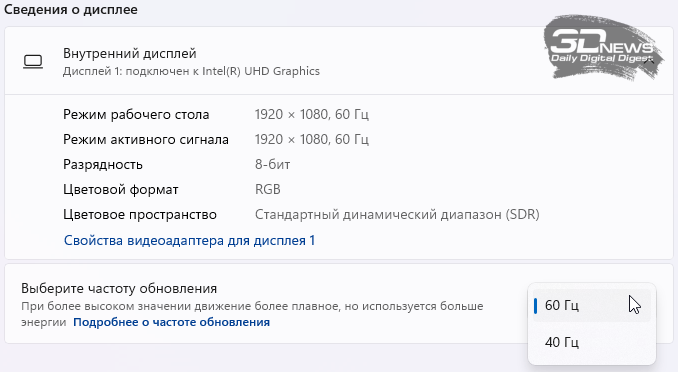
Task: Click the Дисплей 1 Intel UHD Graphics subtitle
Action: [191, 71]
